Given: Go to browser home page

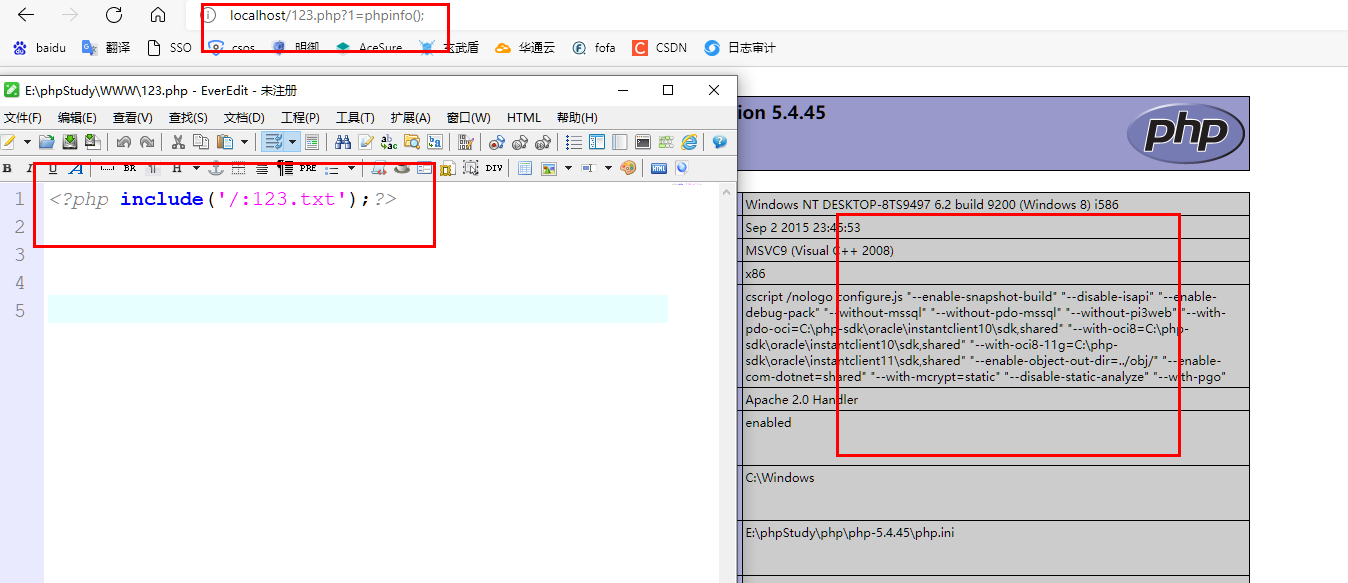Looking at the screenshot, I should [x=158, y=15].
